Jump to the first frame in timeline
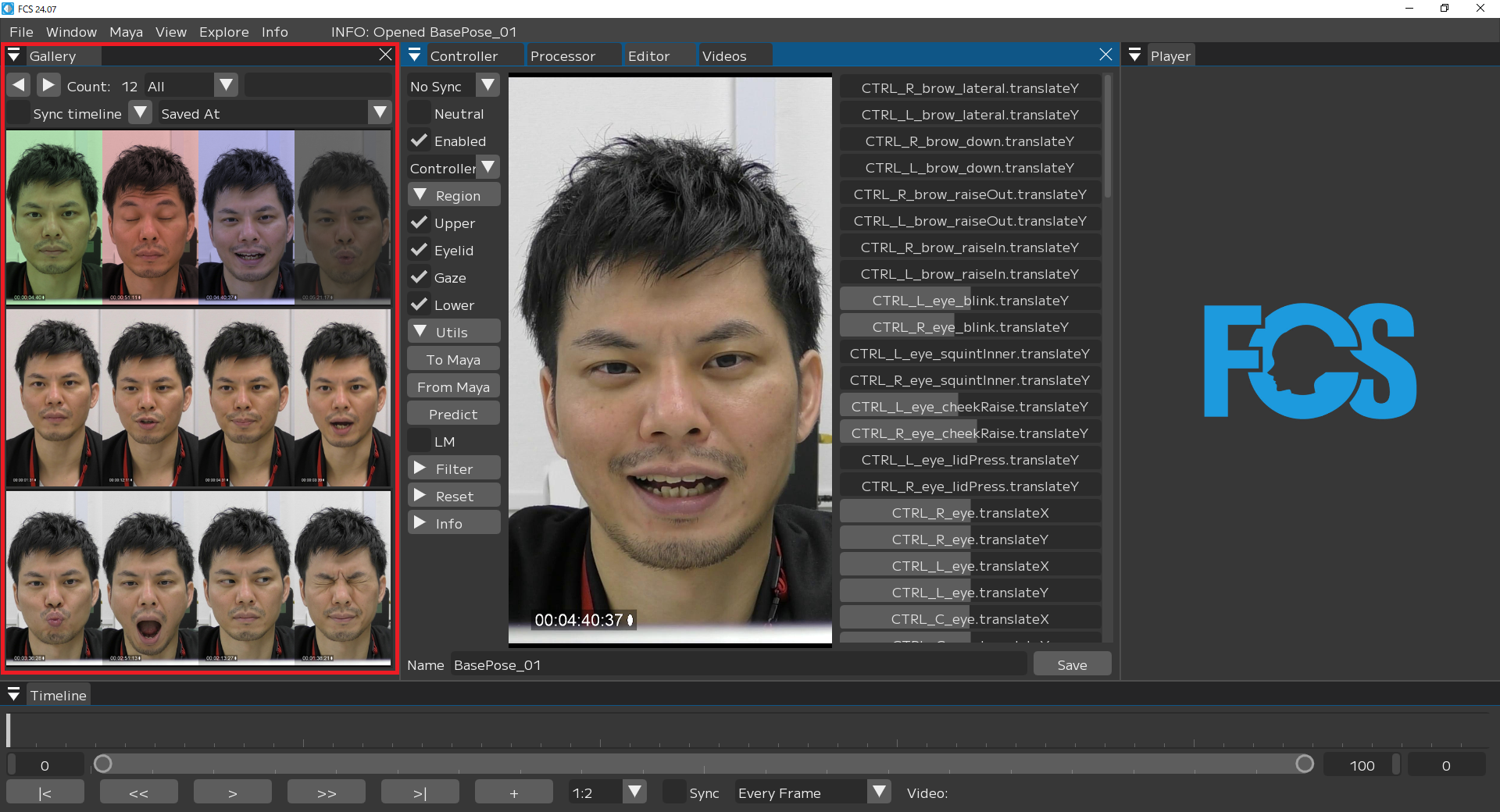Screen dimensions: 1500x812 click(x=45, y=792)
